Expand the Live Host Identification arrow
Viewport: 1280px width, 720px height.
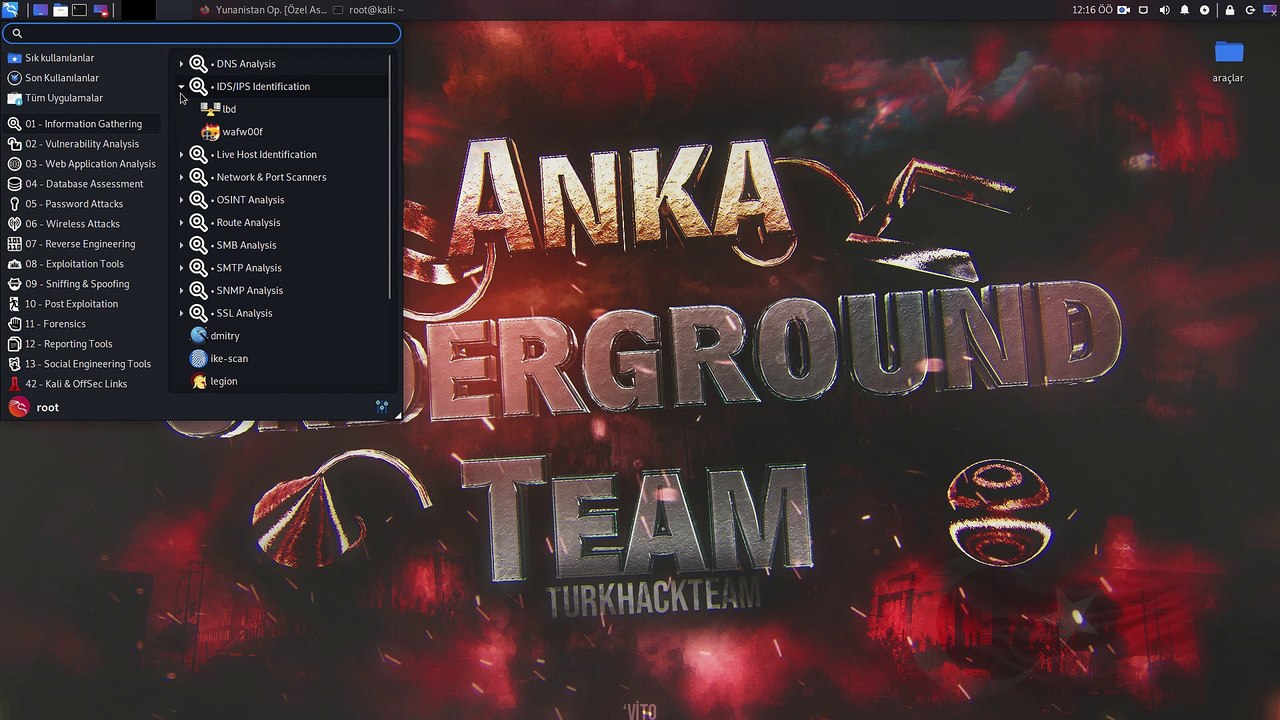tap(181, 155)
